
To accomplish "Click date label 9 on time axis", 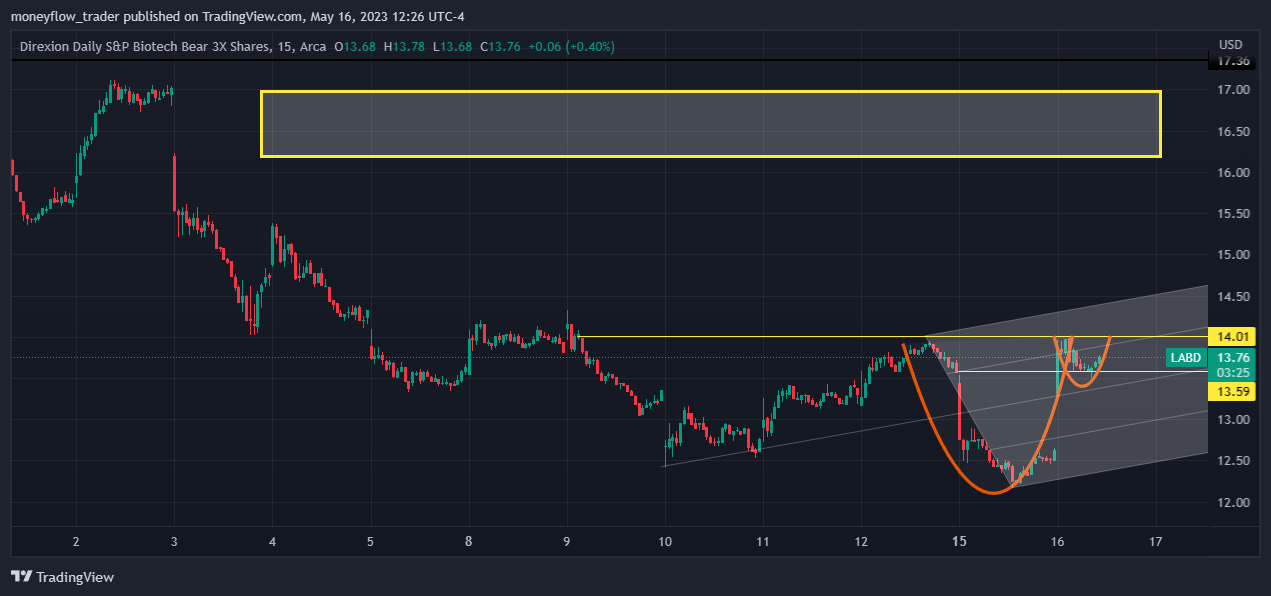I will 566,541.
